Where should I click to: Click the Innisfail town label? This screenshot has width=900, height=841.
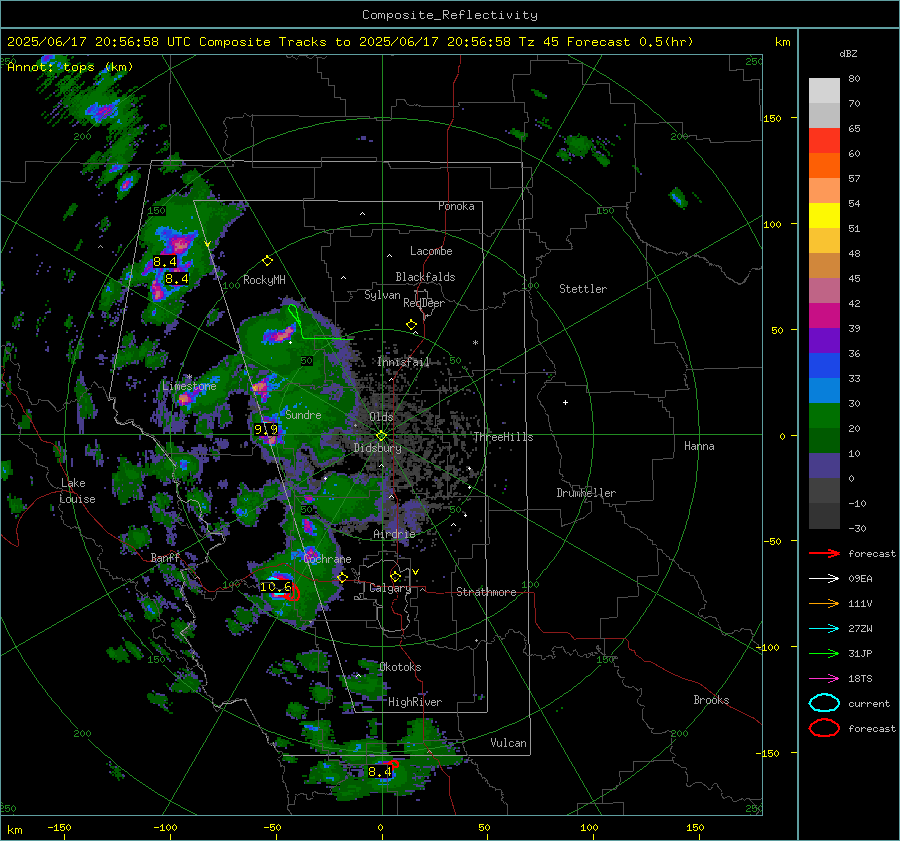tap(403, 362)
